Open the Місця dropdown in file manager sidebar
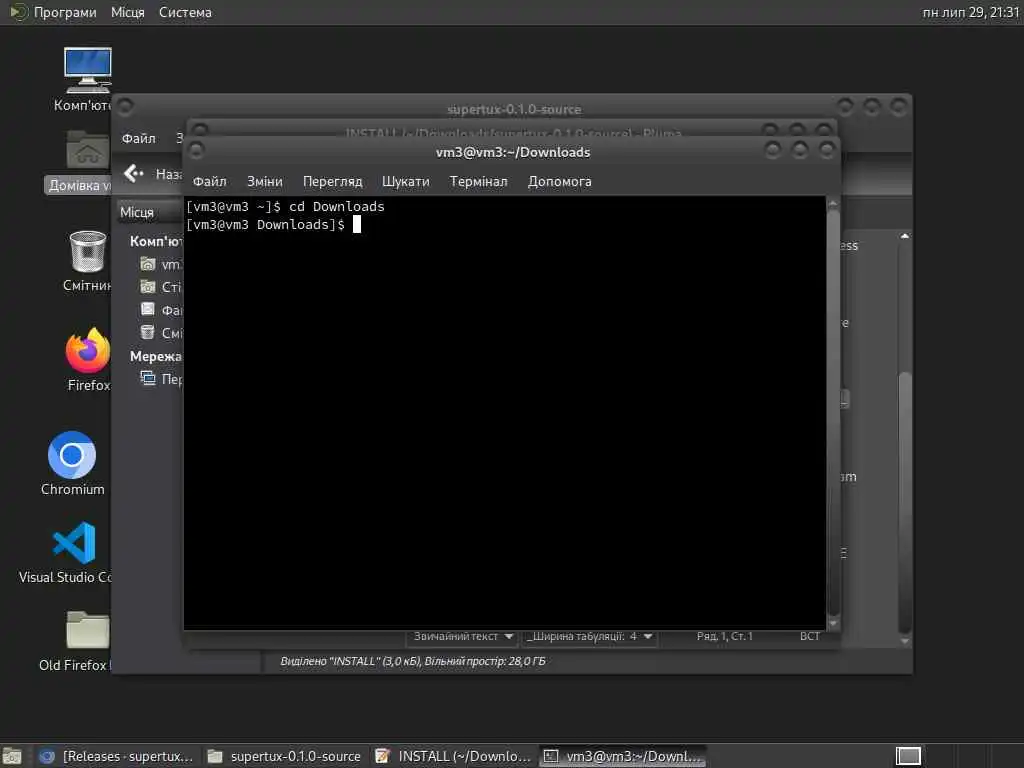This screenshot has width=1024, height=768. (x=150, y=212)
